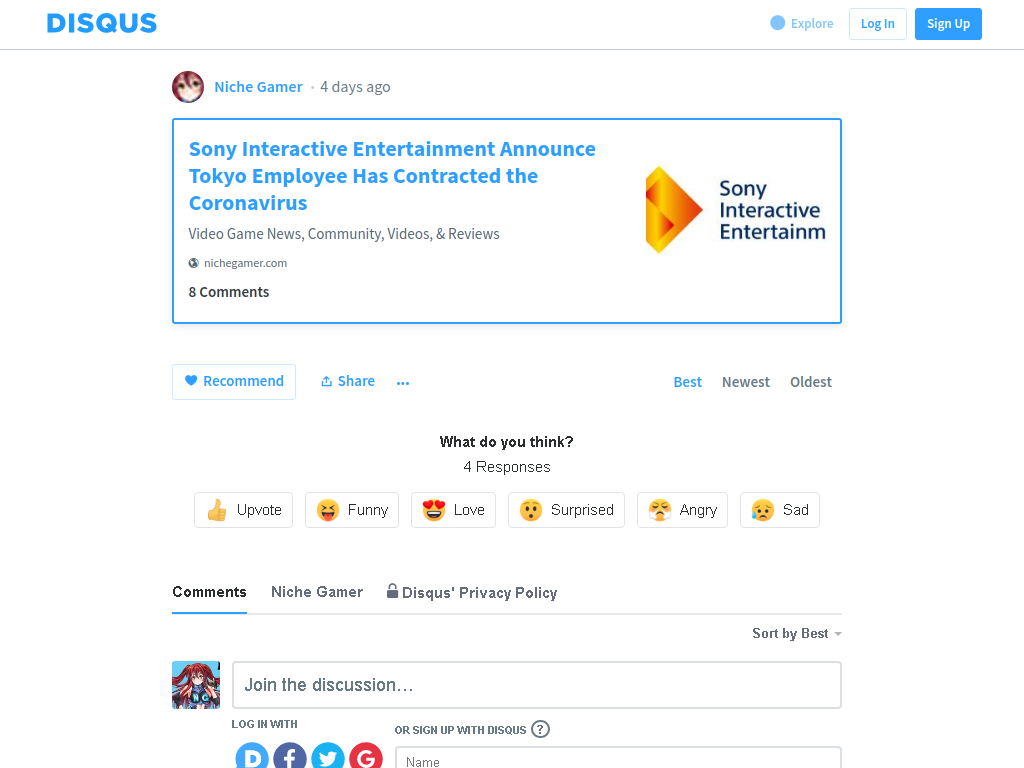1024x768 pixels.
Task: Click the lock icon by Privacy Policy
Action: (392, 591)
